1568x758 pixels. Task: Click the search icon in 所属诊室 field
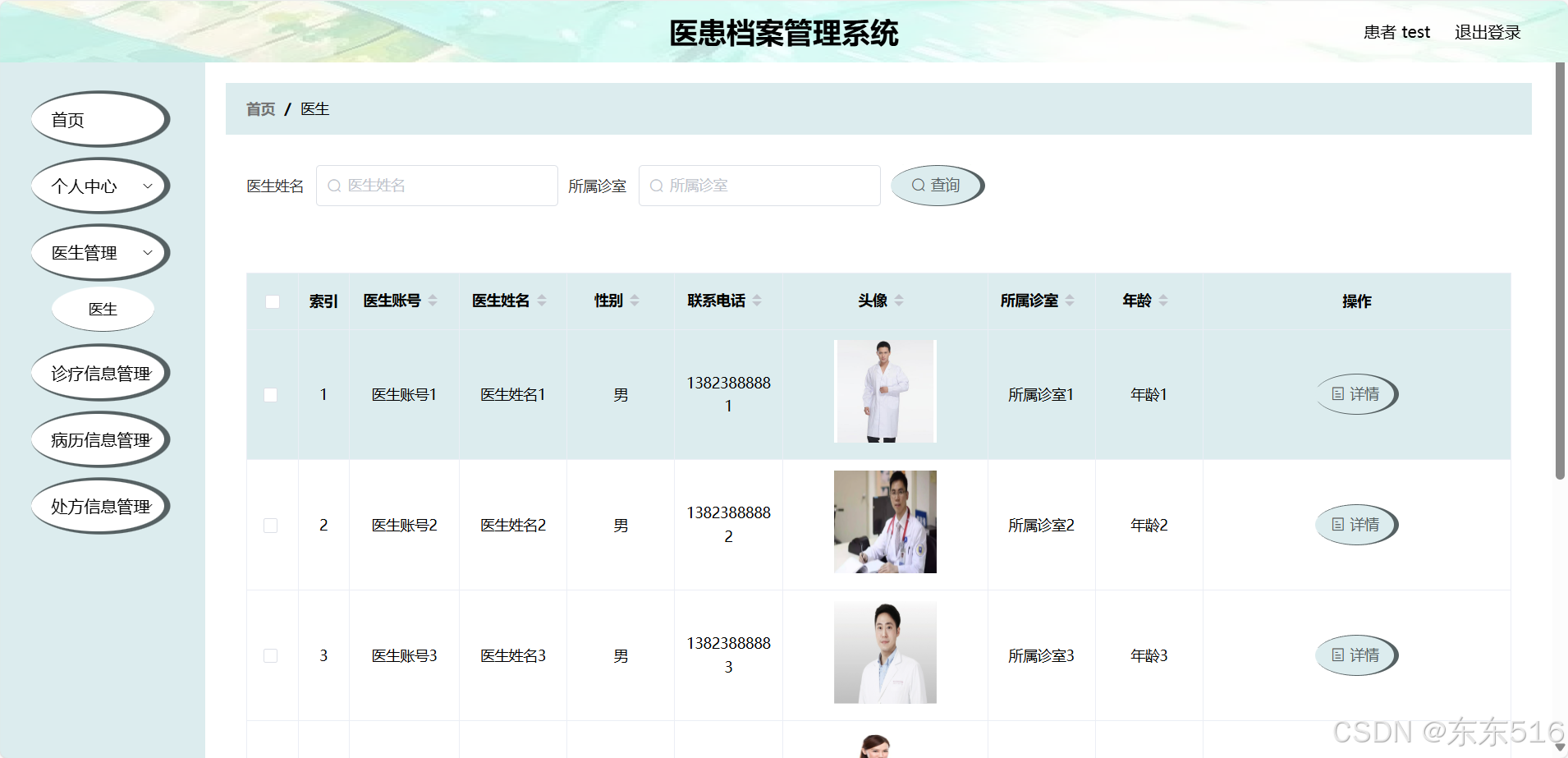pos(656,186)
